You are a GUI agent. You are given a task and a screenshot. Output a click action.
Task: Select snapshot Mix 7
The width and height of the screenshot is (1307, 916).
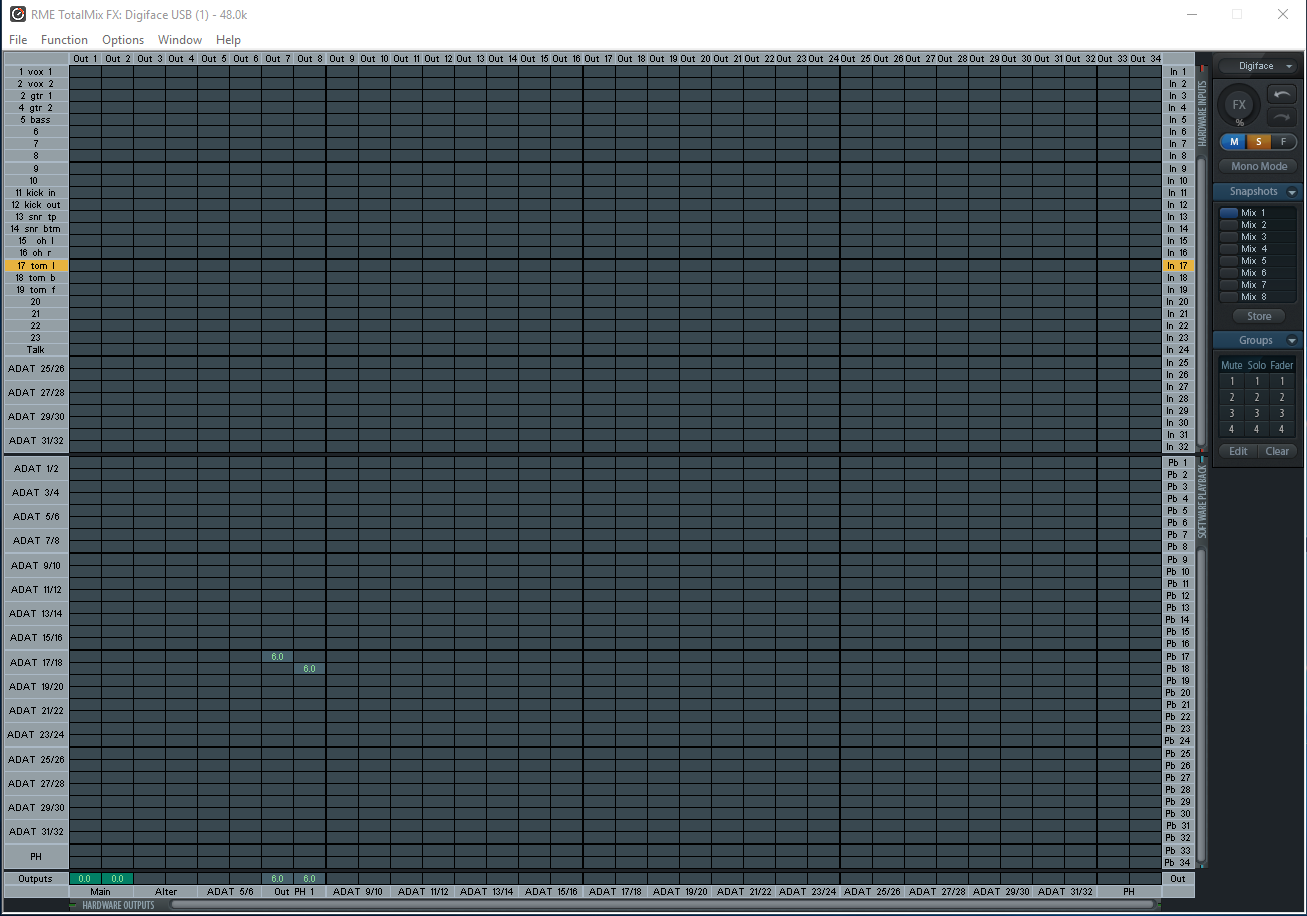[x=1258, y=285]
